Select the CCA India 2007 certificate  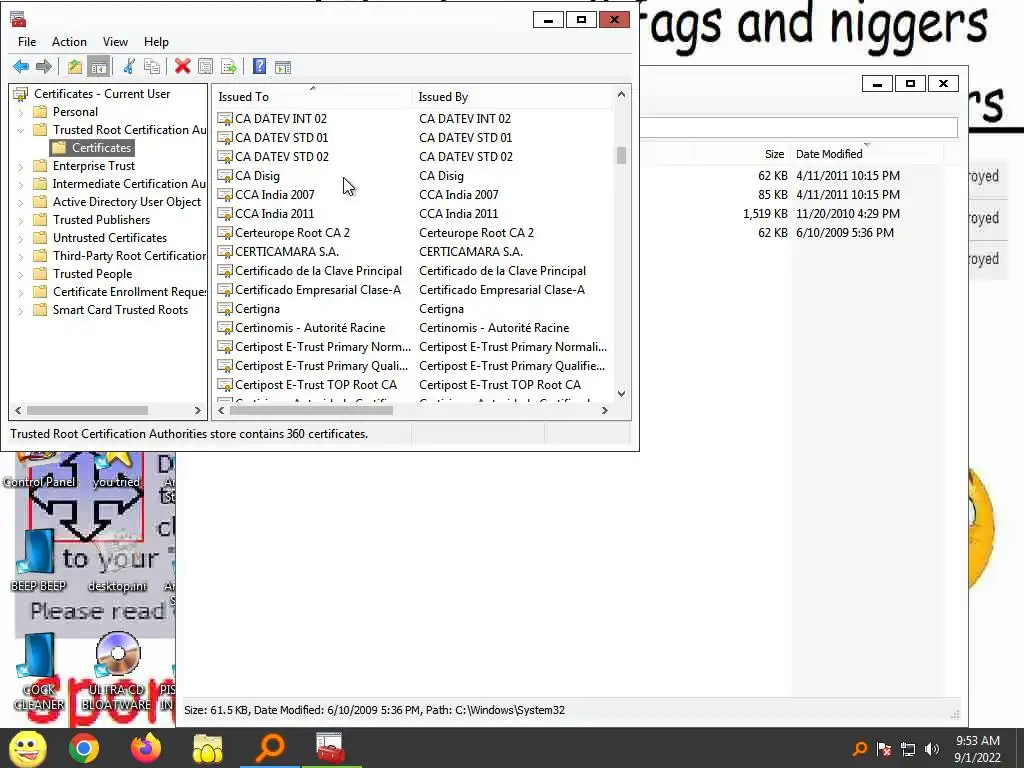274,195
